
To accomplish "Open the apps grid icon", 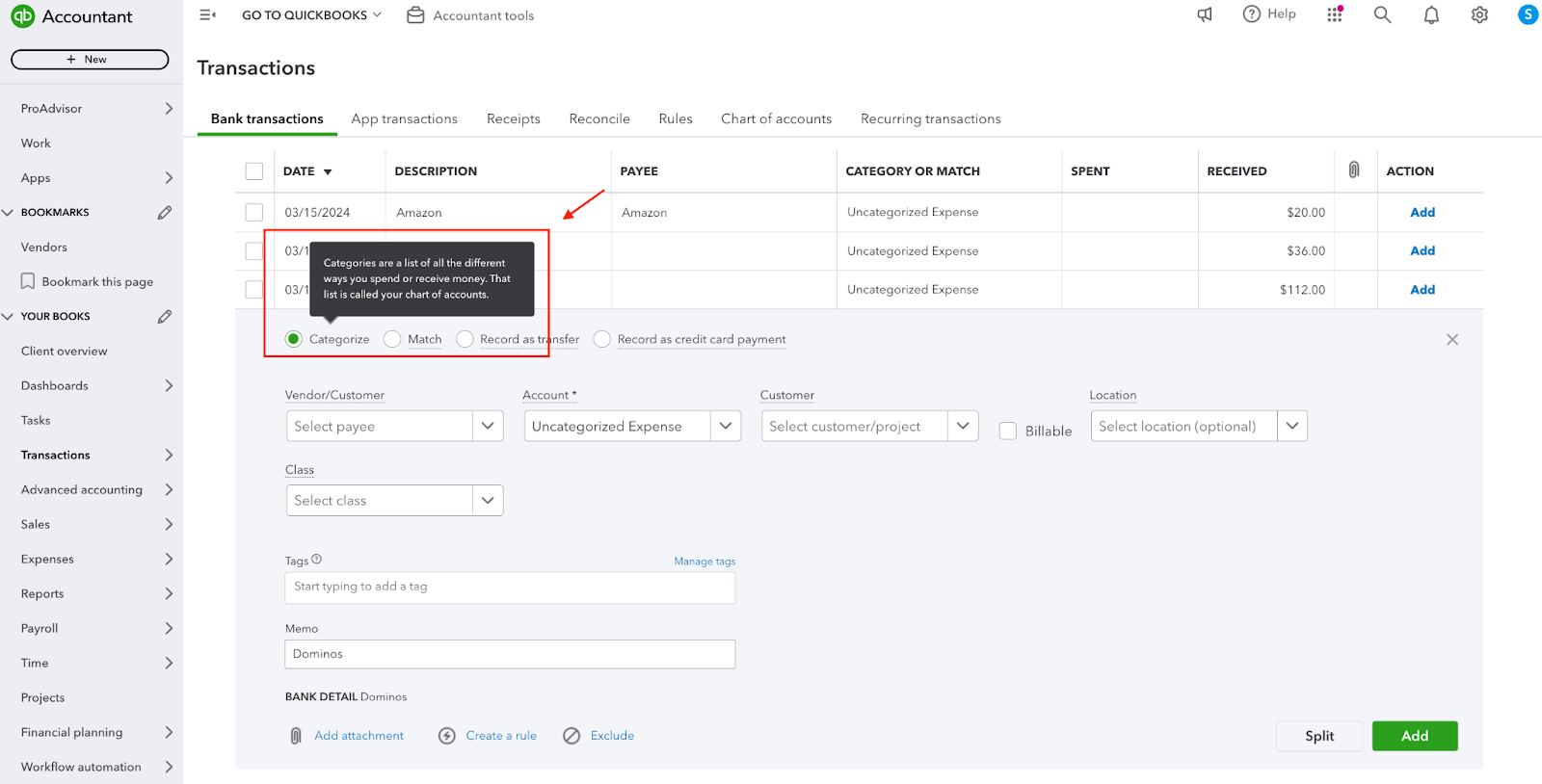I will [x=1335, y=14].
